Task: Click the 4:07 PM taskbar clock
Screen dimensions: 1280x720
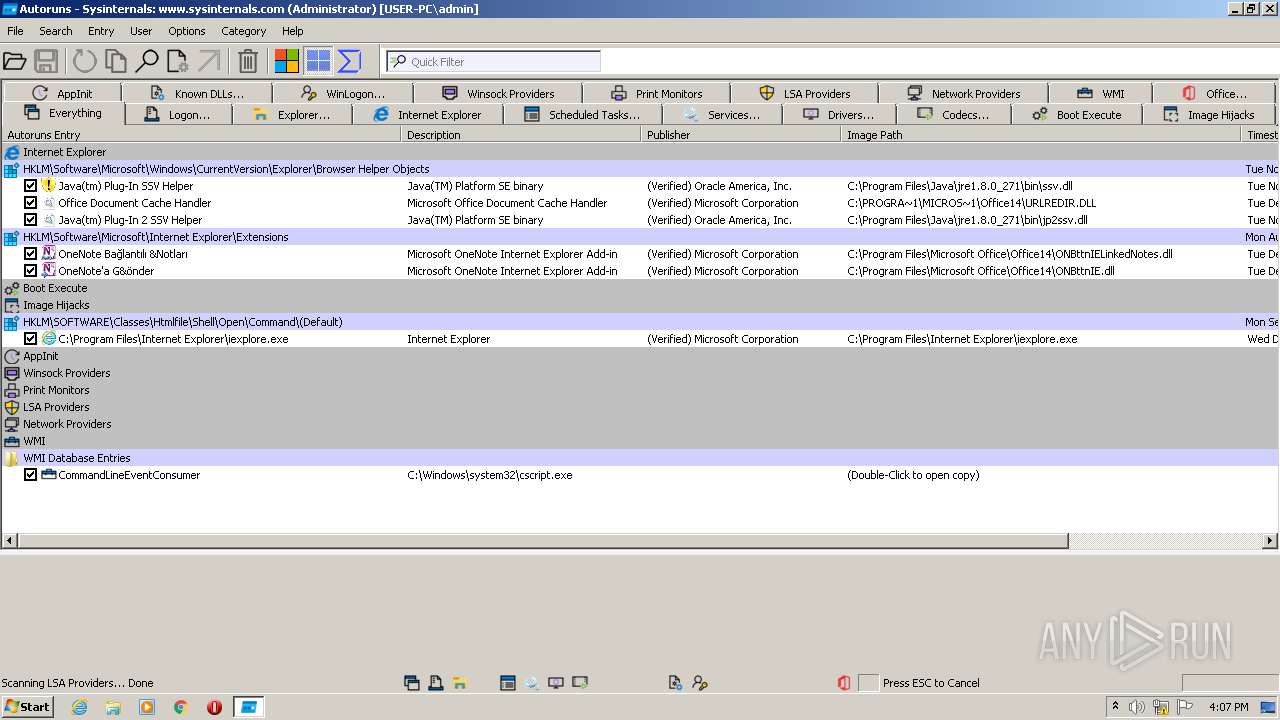Action: (x=1228, y=707)
